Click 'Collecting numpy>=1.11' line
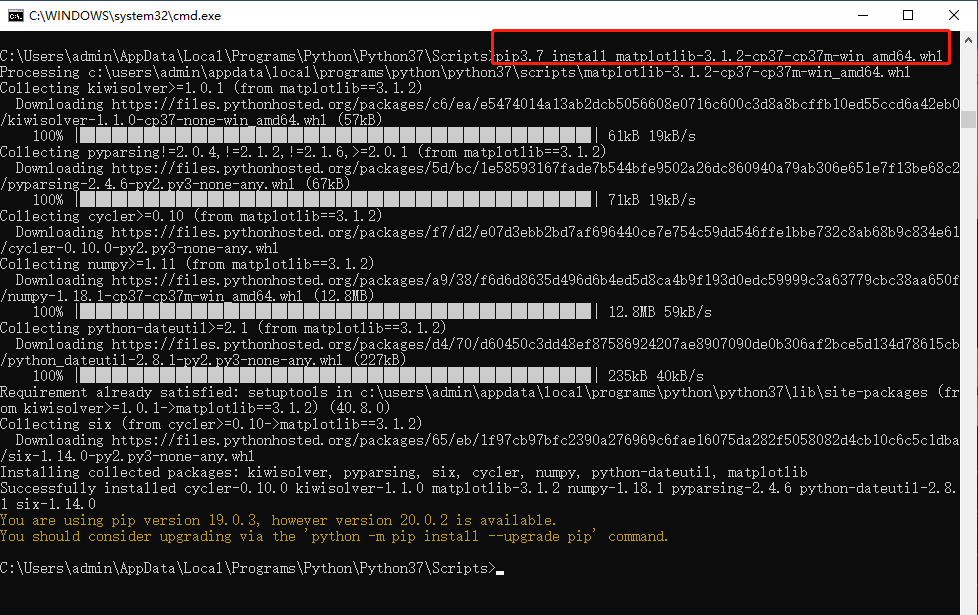This screenshot has width=978, height=615. pos(187,264)
